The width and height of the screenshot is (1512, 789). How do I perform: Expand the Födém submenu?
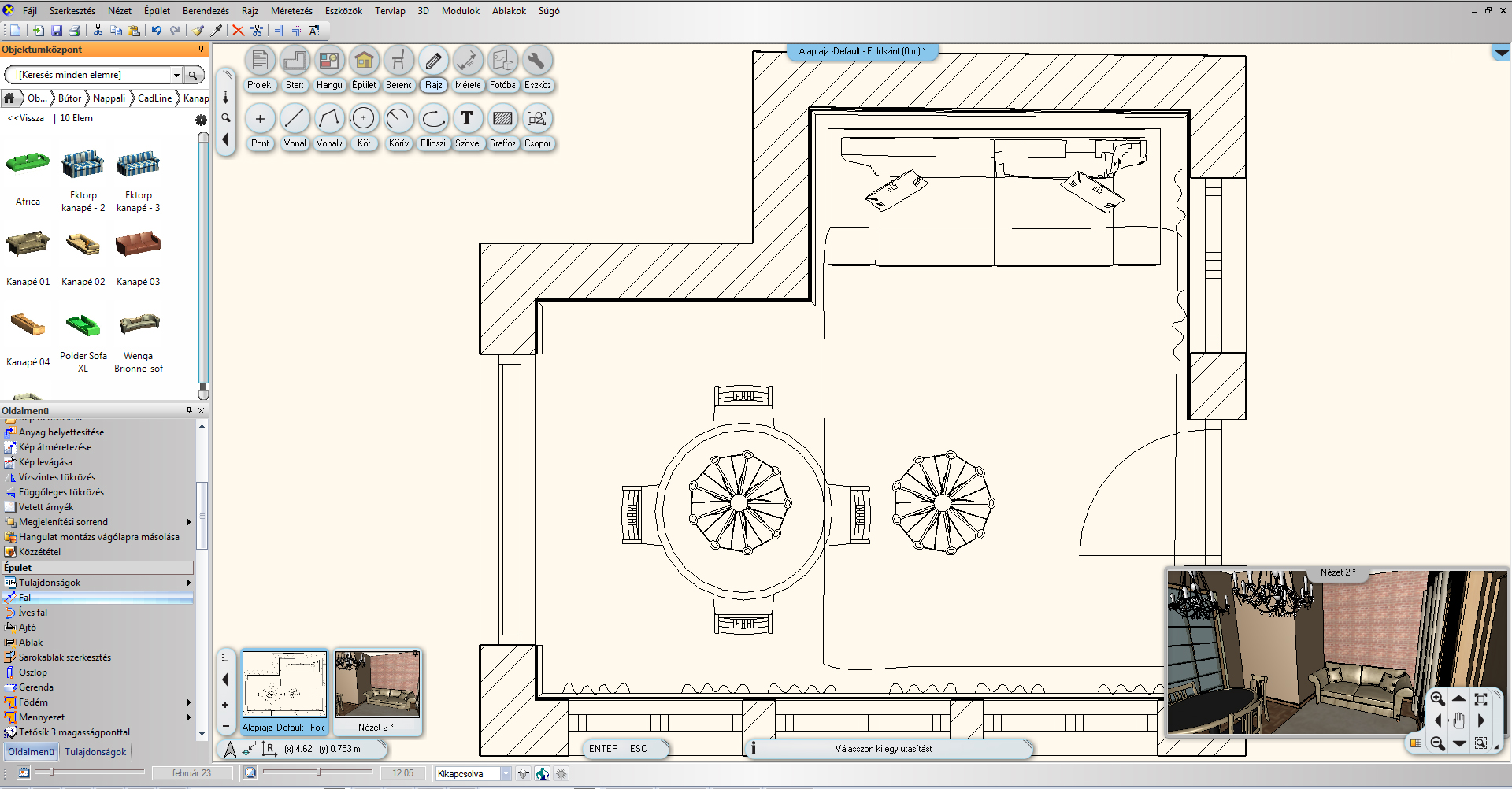189,702
